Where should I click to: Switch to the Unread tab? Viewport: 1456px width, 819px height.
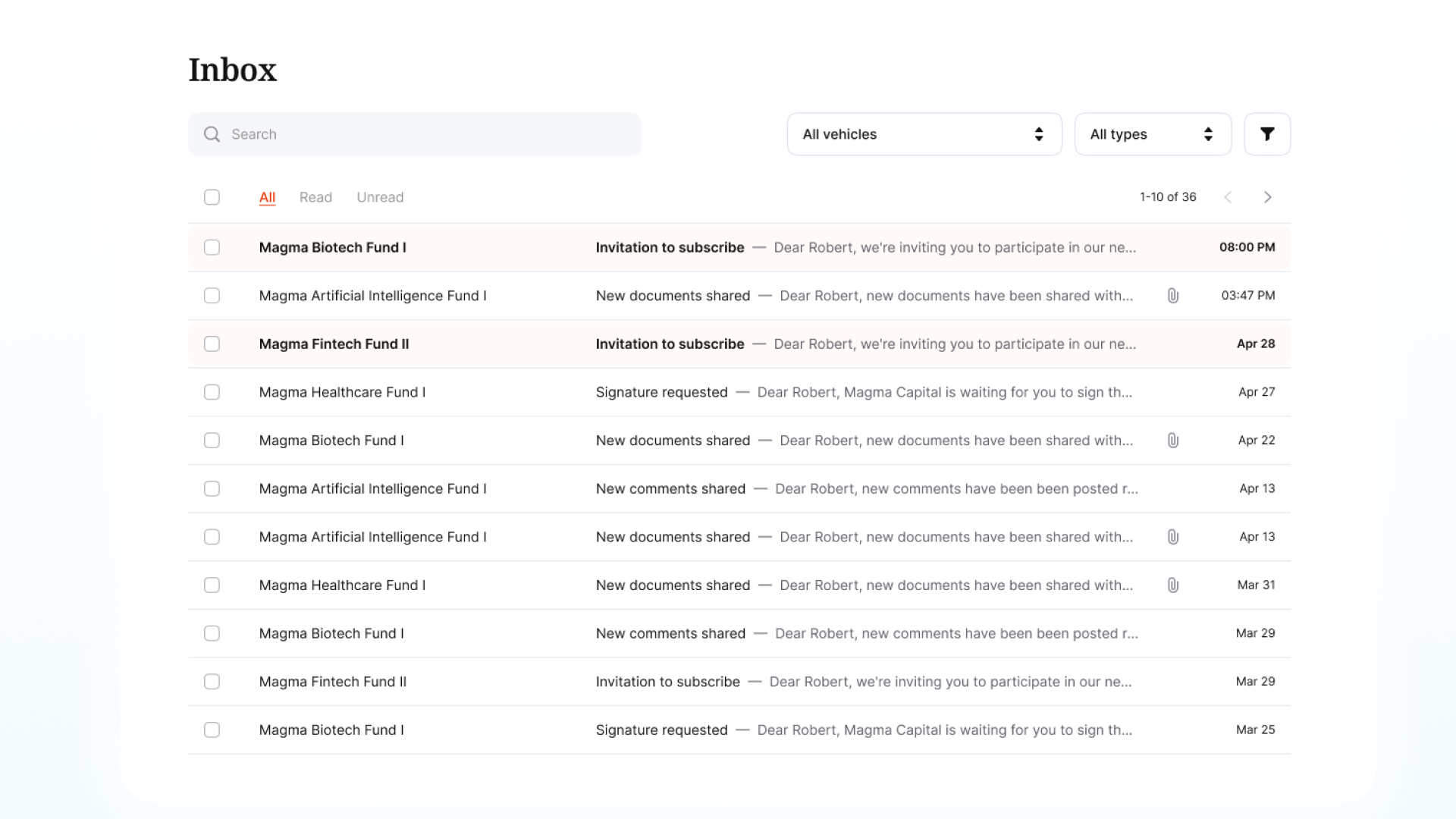point(380,197)
